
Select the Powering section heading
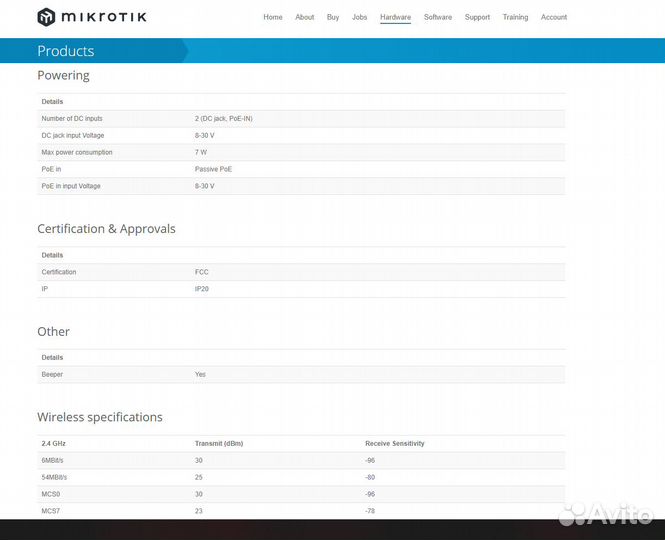click(x=63, y=76)
